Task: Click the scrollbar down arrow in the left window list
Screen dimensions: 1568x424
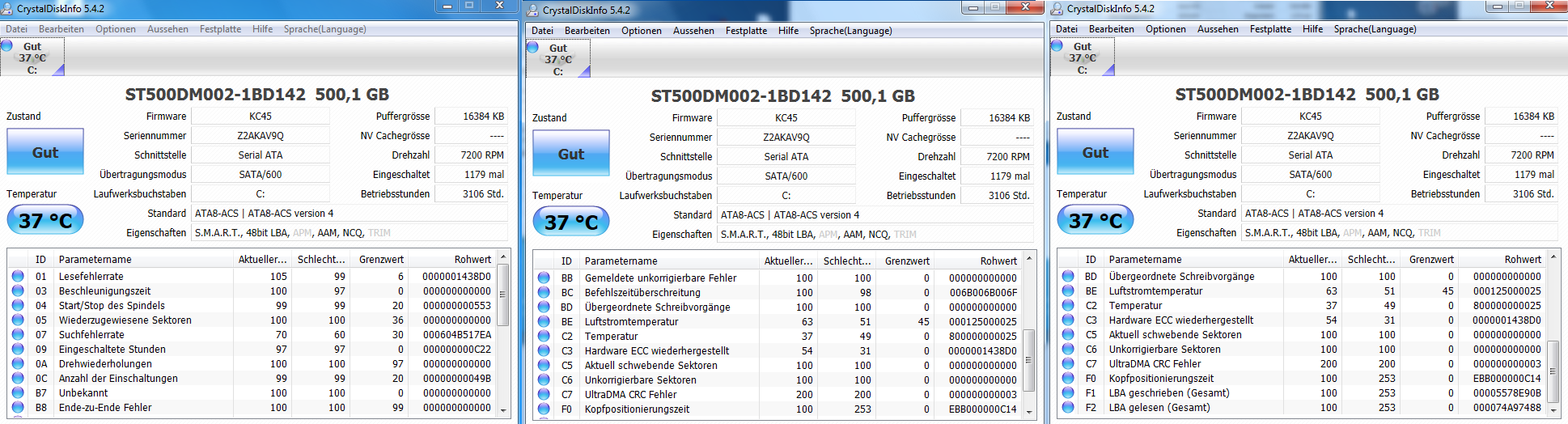Action: (x=503, y=410)
